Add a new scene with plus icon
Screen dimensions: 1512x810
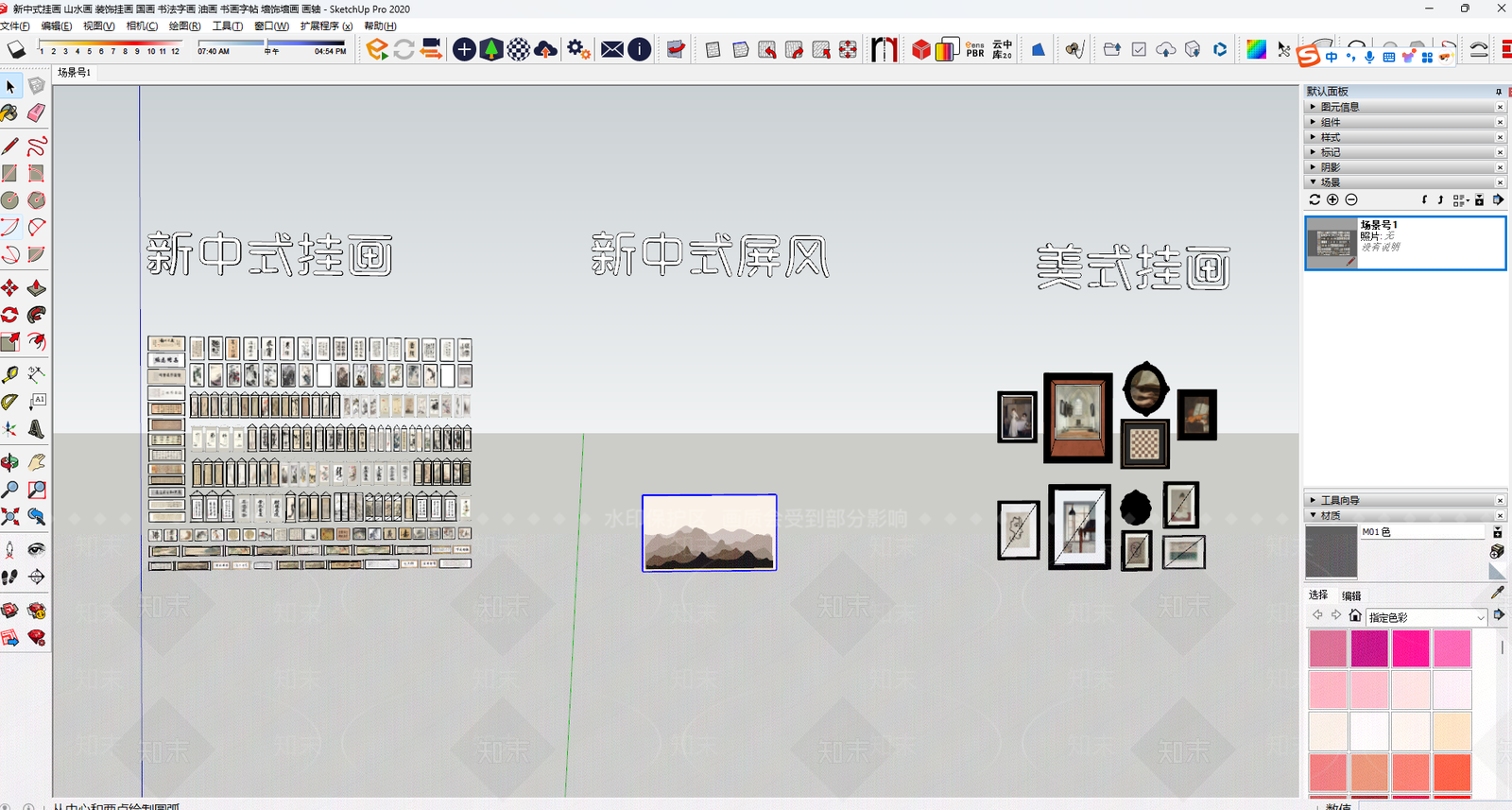pos(1332,199)
